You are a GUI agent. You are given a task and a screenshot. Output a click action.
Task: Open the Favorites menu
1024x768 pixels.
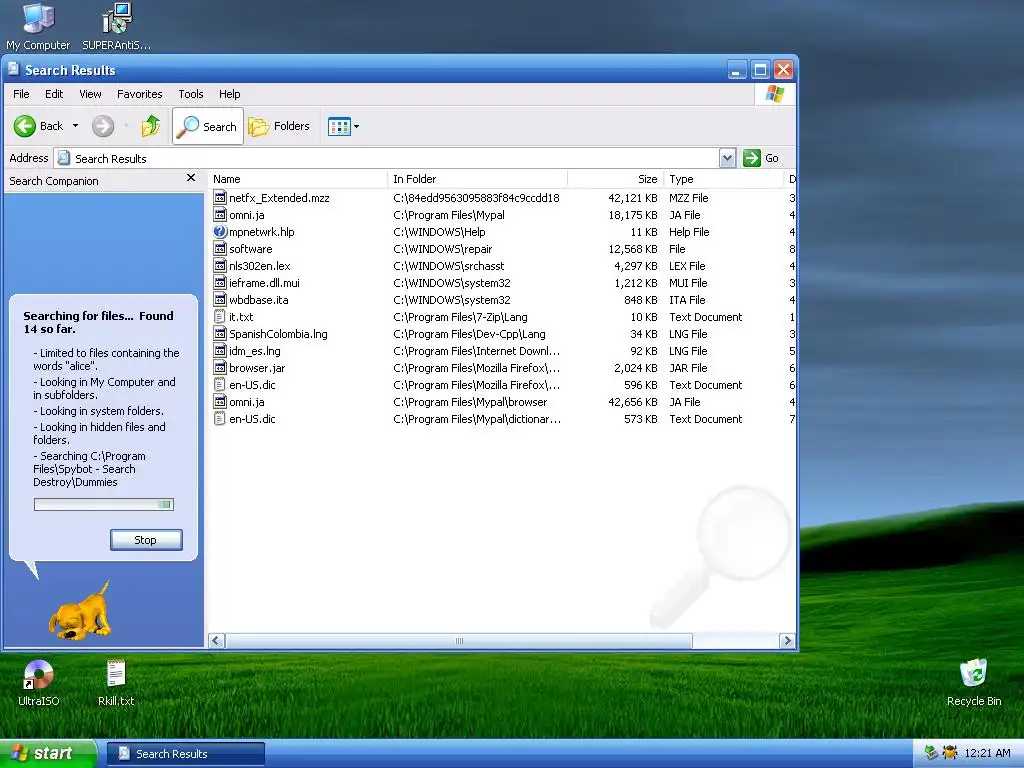[140, 94]
